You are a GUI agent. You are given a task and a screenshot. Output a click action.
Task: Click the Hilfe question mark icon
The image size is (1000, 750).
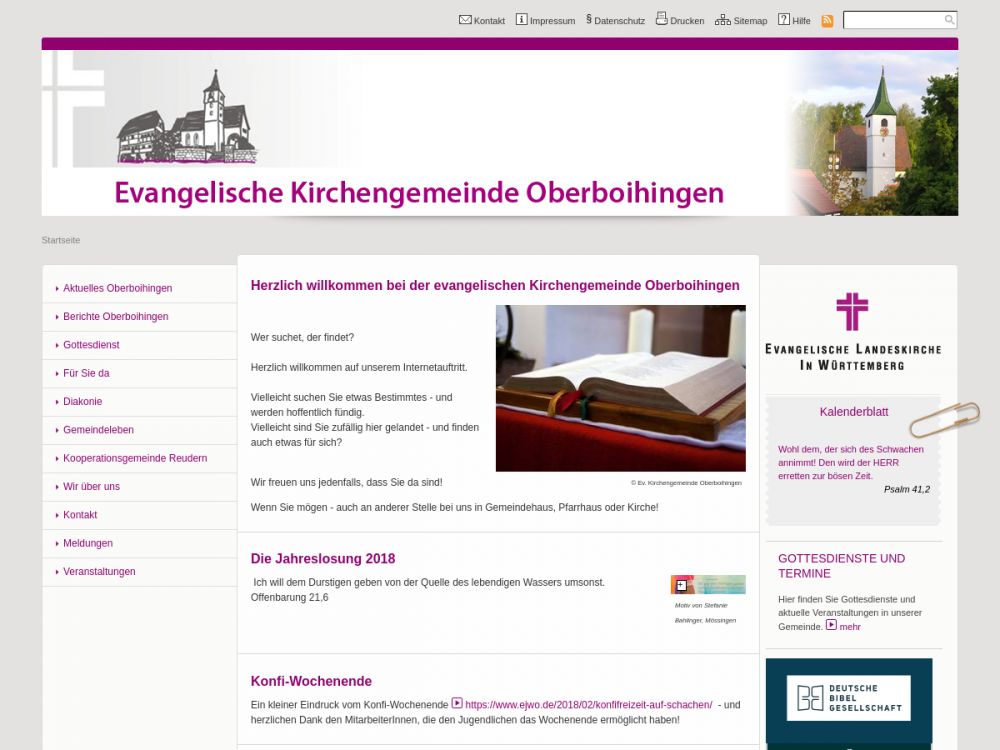784,19
